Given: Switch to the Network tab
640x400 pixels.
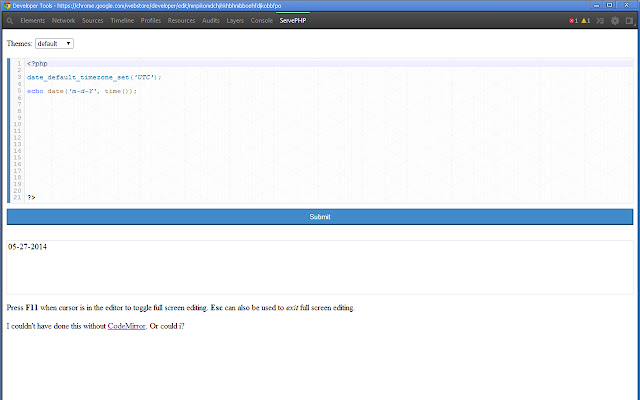Looking at the screenshot, I should coord(63,20).
